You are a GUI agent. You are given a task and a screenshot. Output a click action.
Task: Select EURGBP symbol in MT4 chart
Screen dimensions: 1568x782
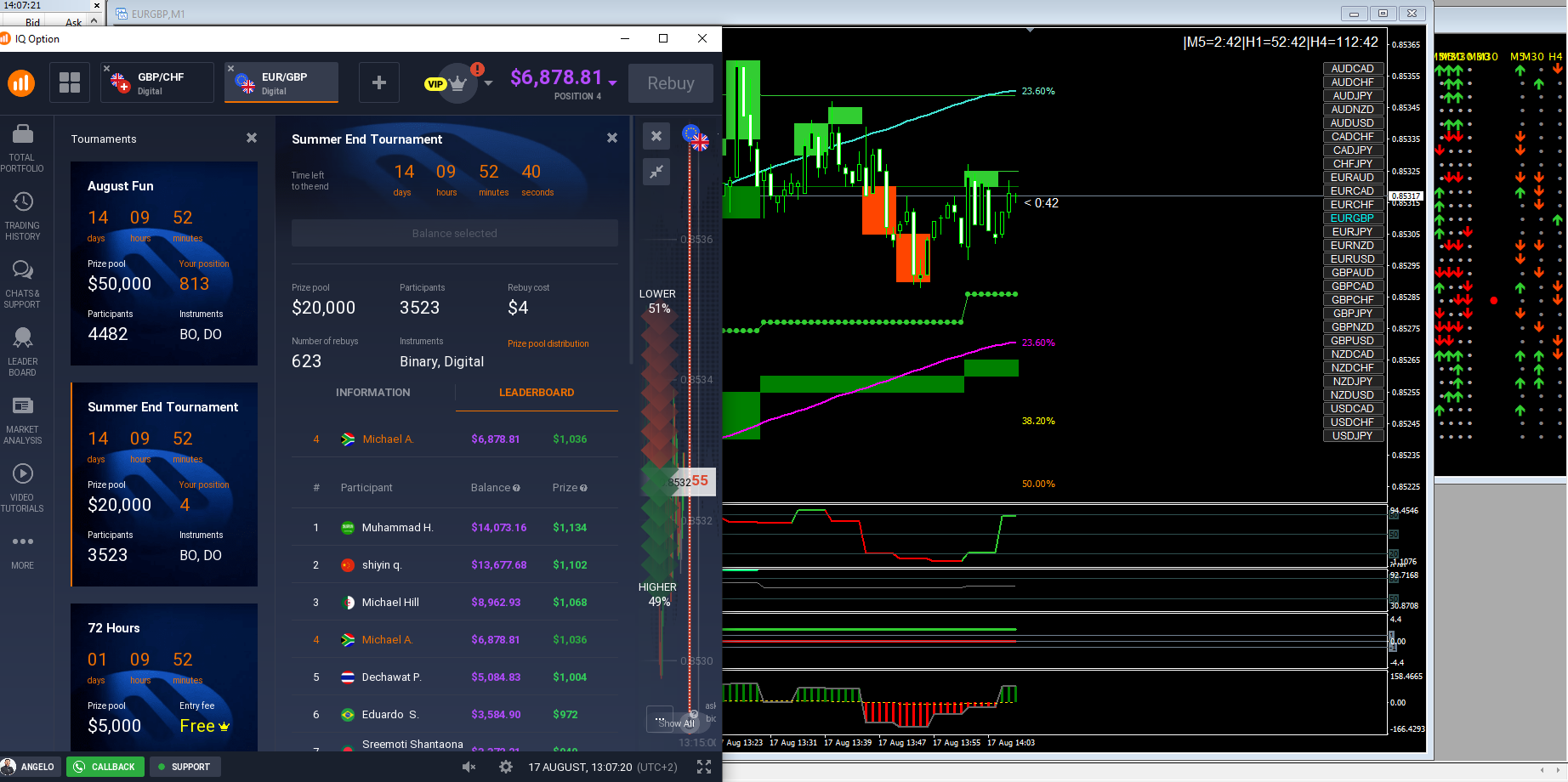[1353, 218]
